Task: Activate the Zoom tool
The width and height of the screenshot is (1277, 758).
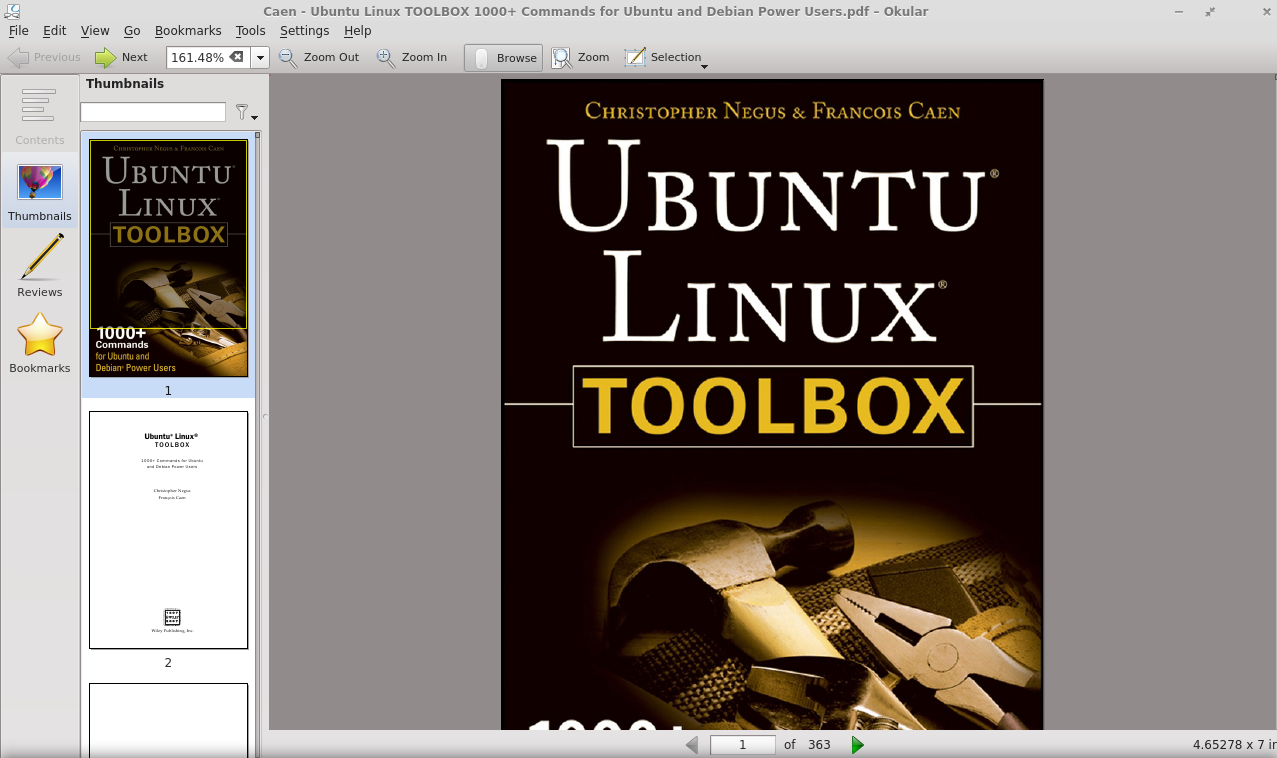Action: pos(580,58)
